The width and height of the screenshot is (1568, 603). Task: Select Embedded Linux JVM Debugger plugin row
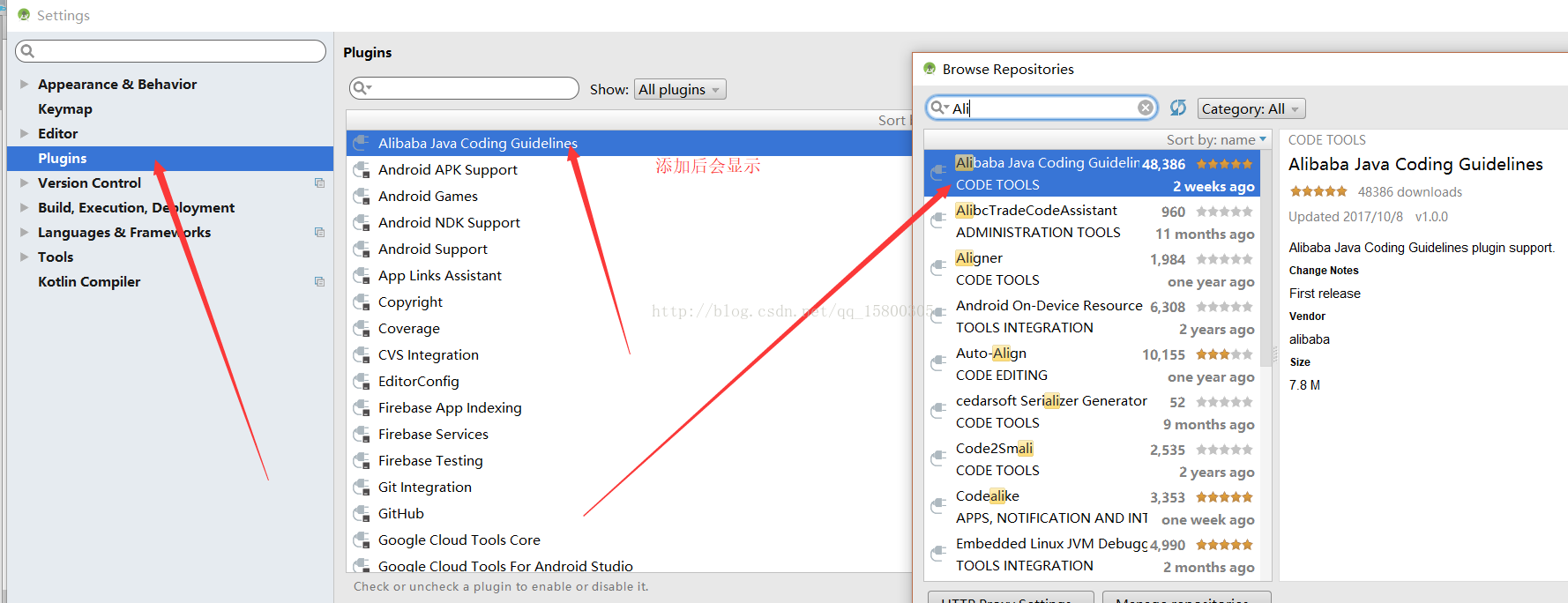[x=1092, y=555]
